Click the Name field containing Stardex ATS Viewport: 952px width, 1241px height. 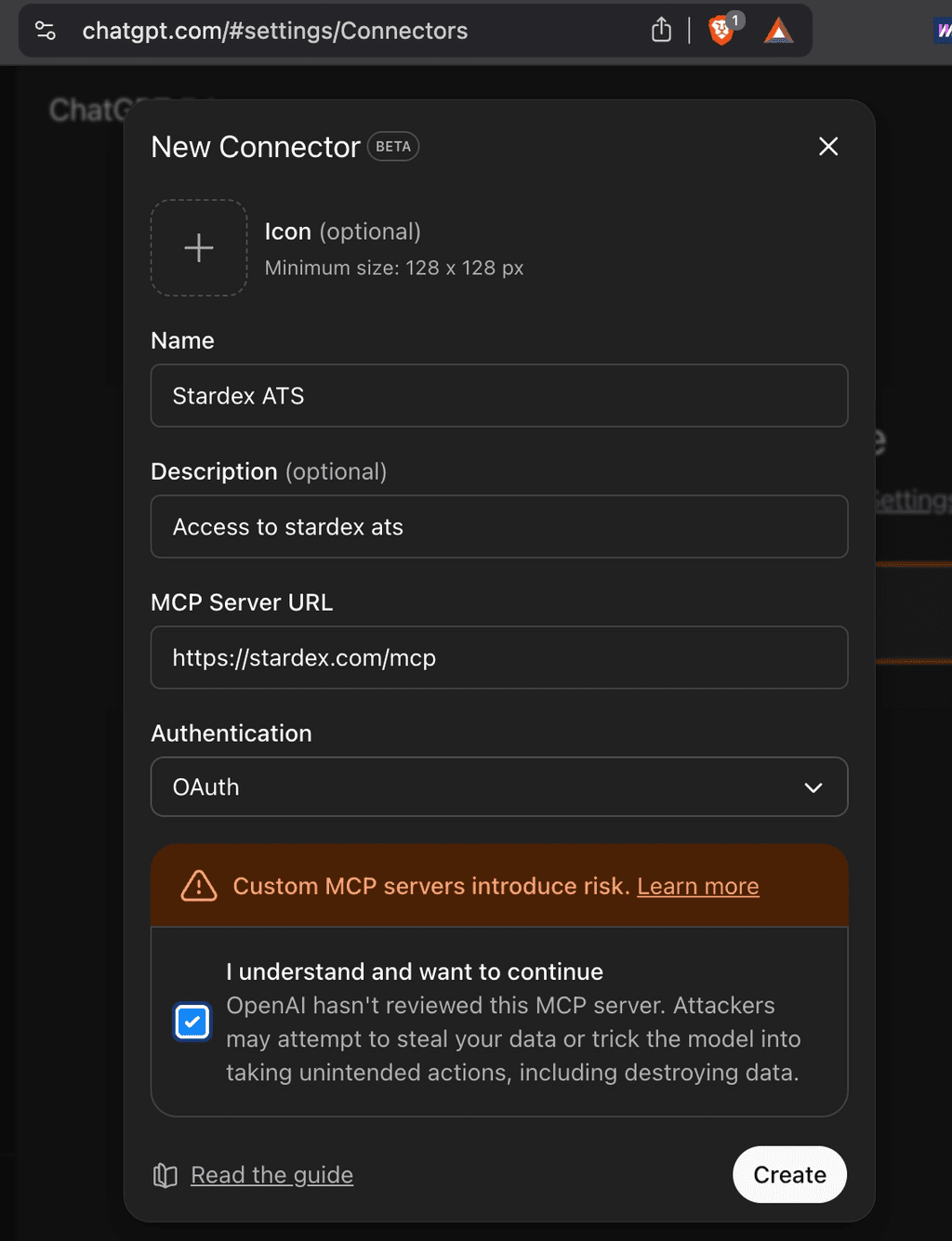coord(499,396)
